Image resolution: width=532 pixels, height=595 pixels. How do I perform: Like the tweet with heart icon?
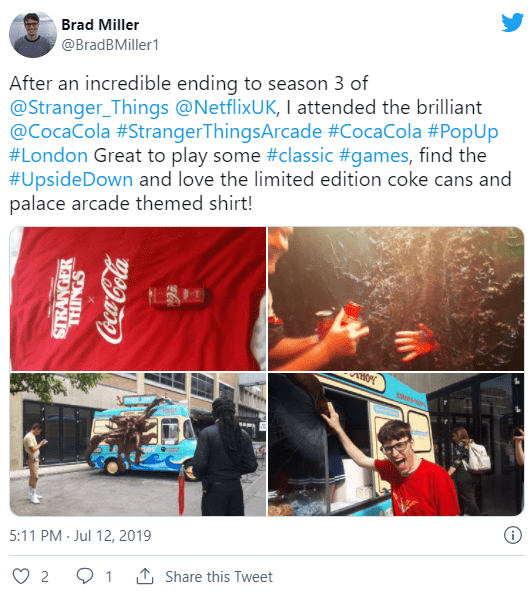(21, 576)
